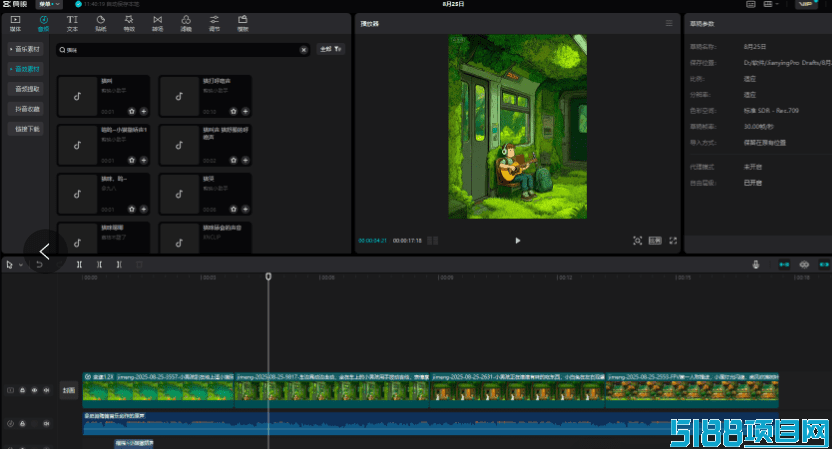Favorite the 00:06 sound effect
Screen dimensions: 832x449
pyautogui.click(x=233, y=209)
